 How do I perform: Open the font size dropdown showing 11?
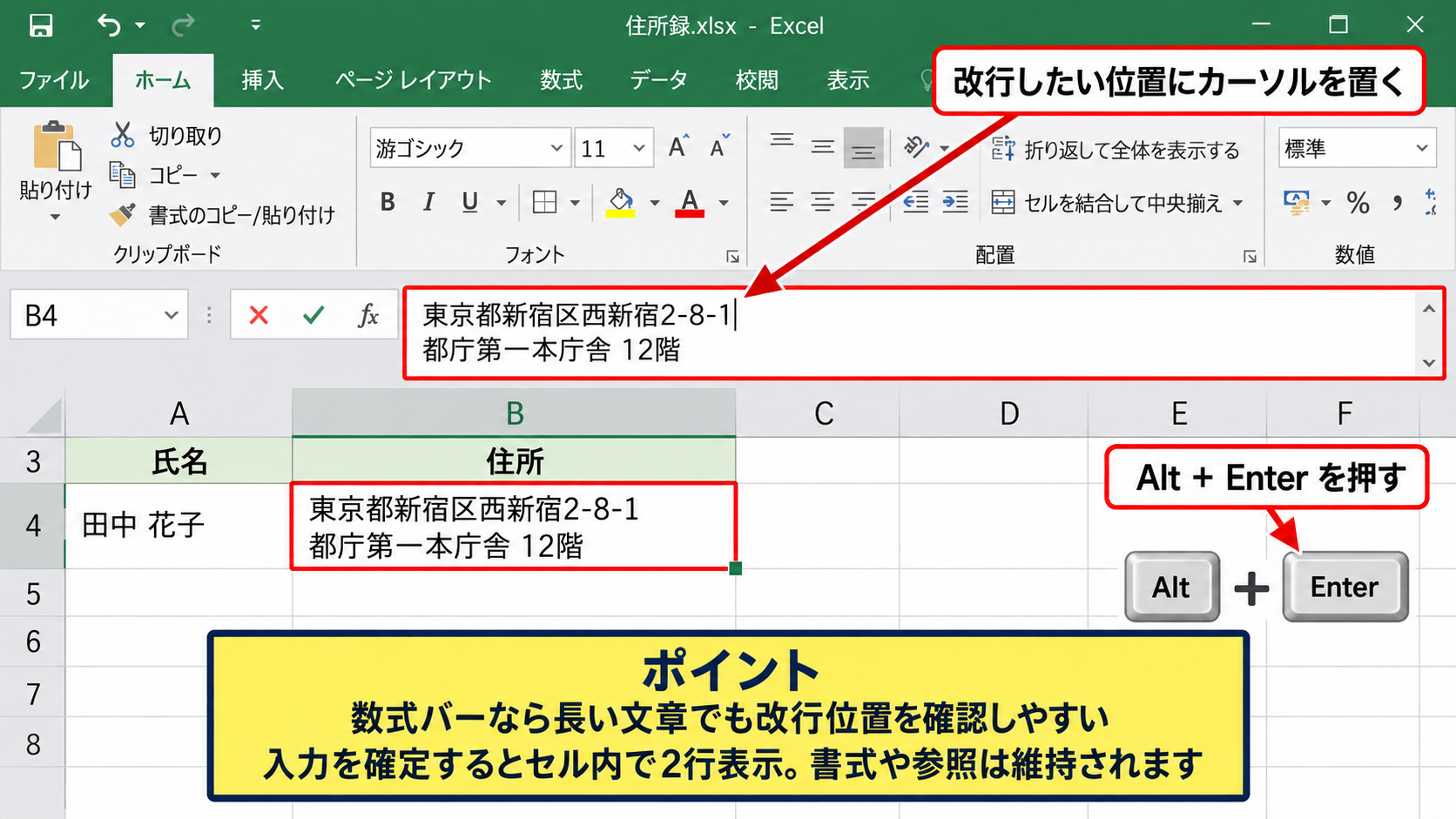click(639, 148)
